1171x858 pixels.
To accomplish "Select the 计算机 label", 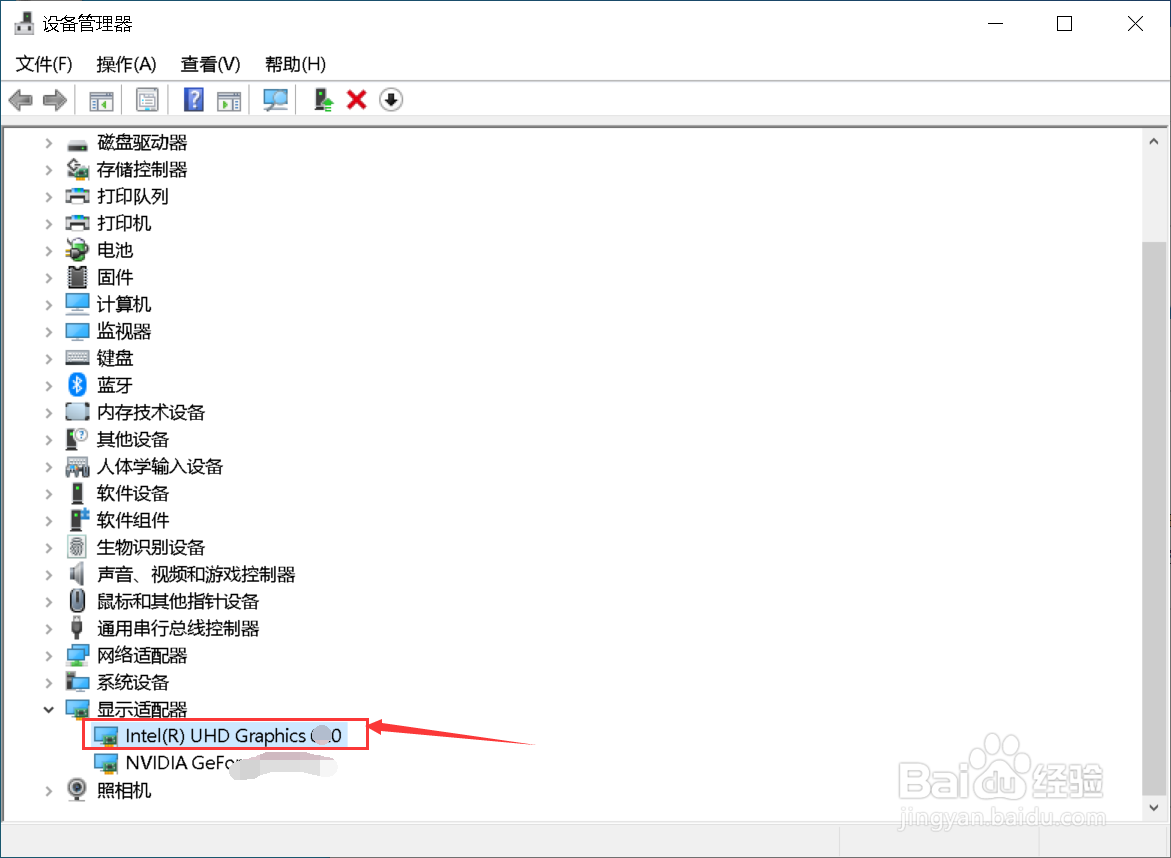I will 124,304.
